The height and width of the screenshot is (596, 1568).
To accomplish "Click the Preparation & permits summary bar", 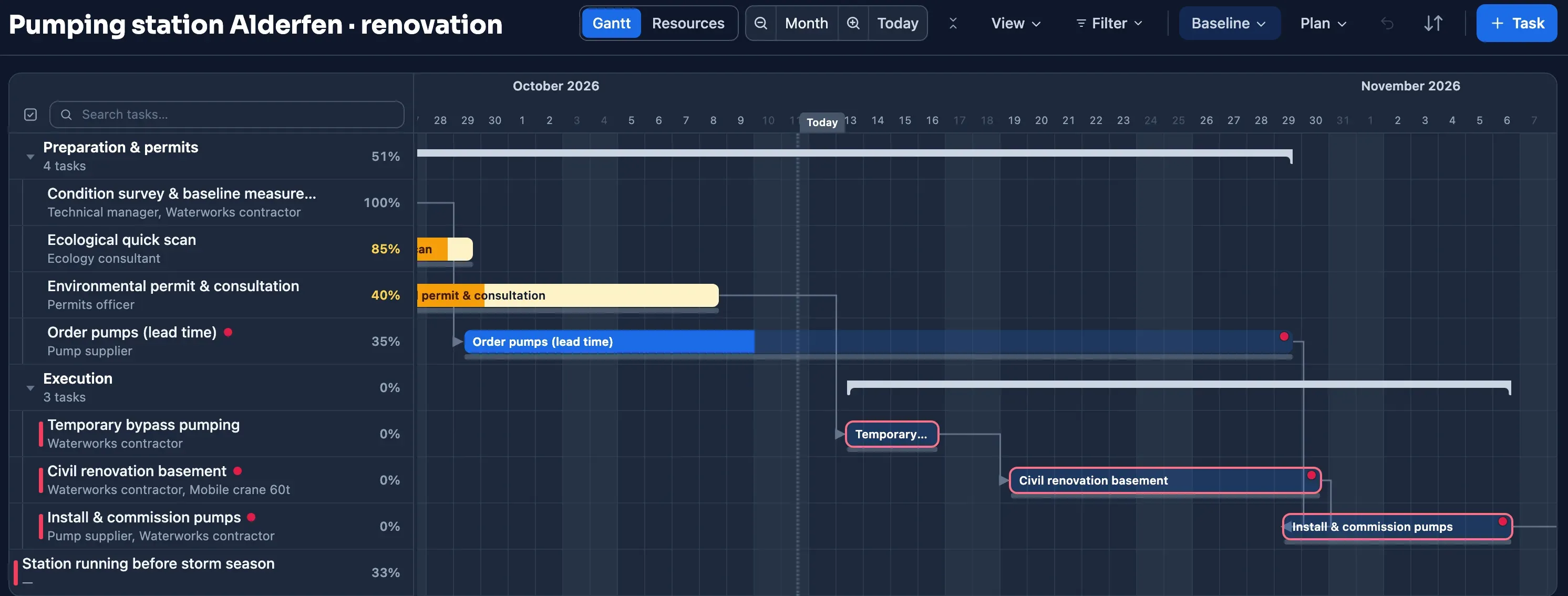I will 854,154.
